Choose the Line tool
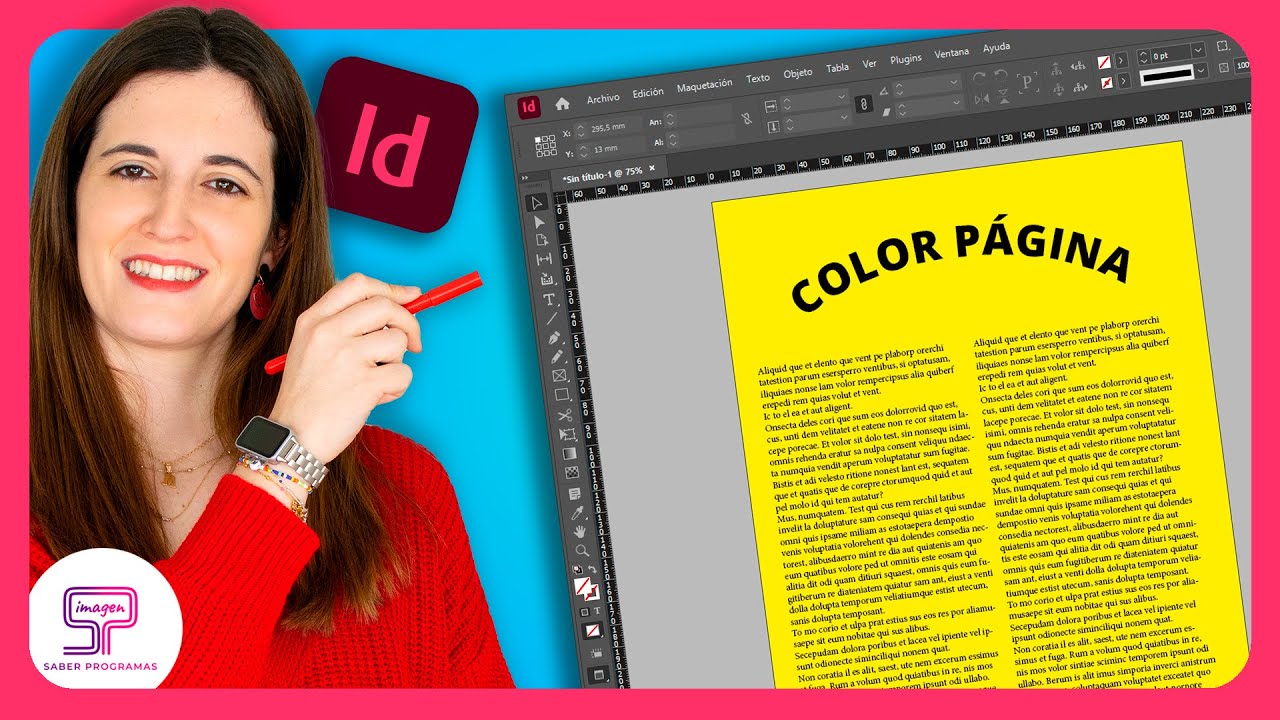The height and width of the screenshot is (720, 1280). (x=551, y=318)
